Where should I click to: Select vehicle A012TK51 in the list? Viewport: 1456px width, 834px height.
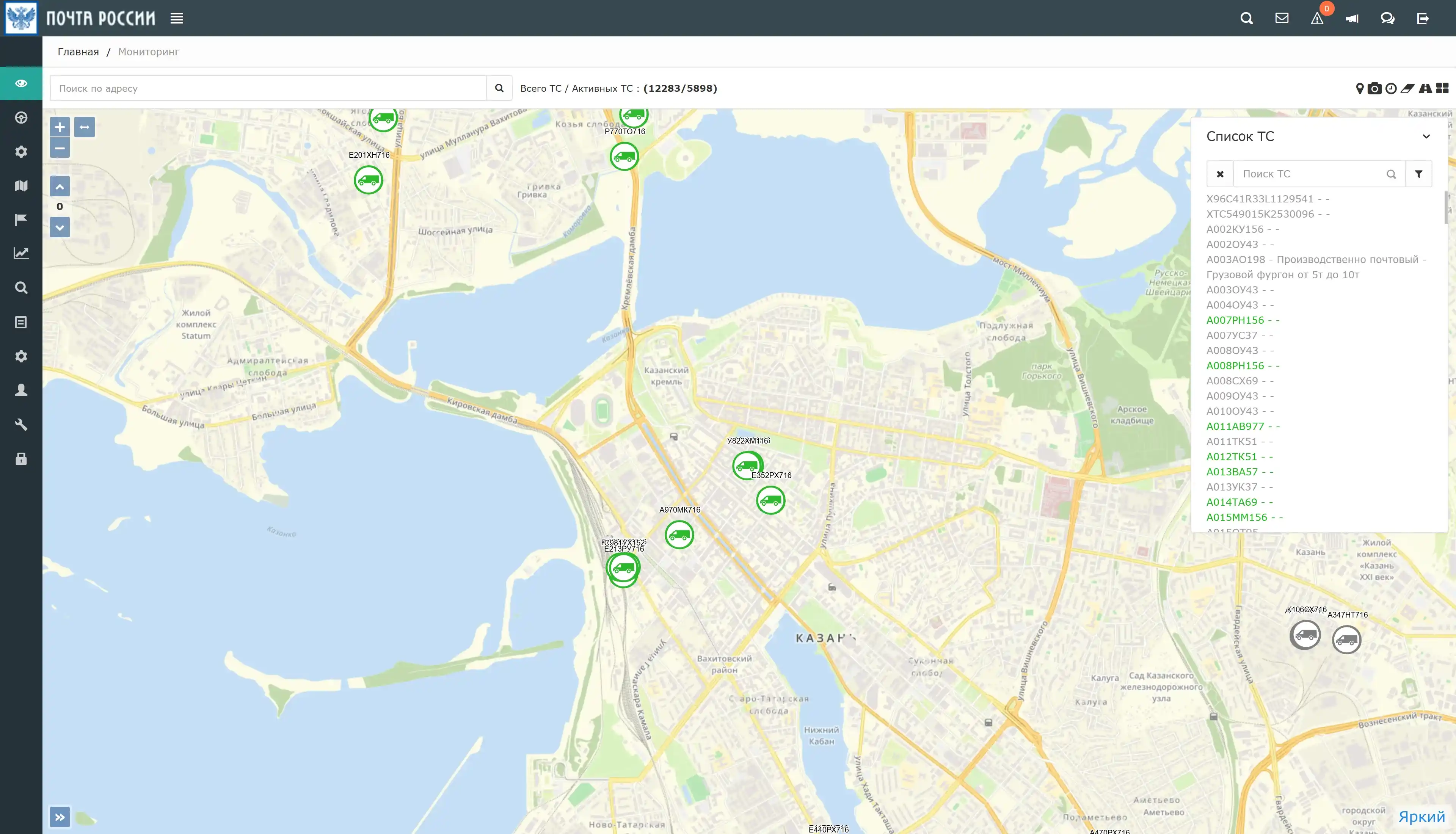pyautogui.click(x=1239, y=456)
